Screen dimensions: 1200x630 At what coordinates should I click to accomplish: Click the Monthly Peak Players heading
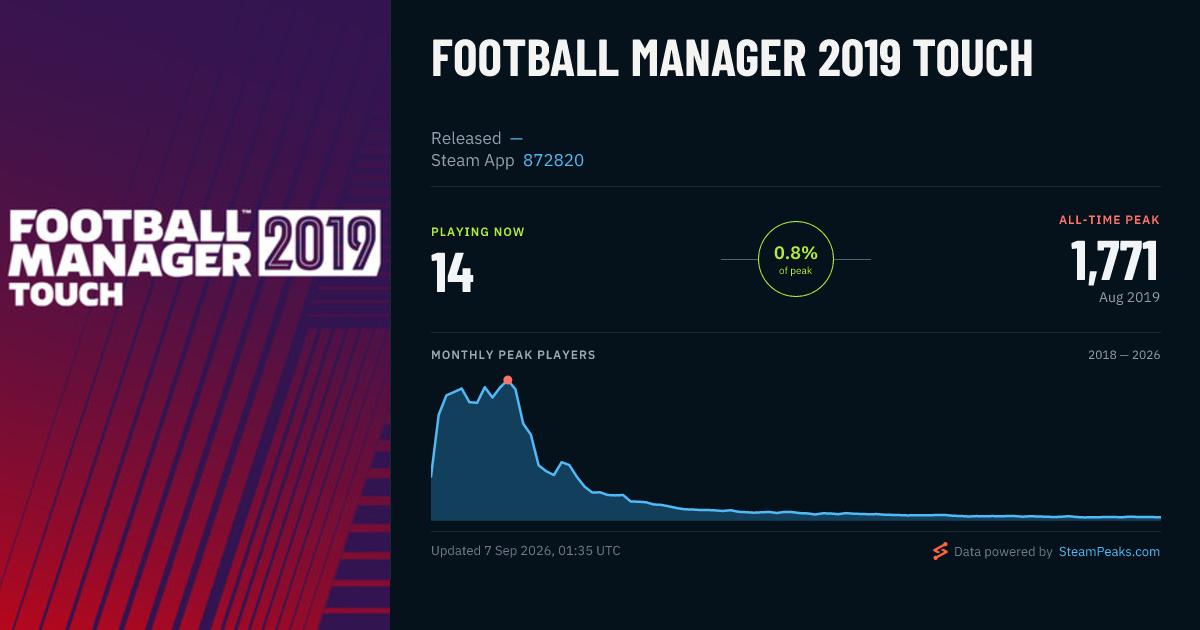click(x=513, y=355)
